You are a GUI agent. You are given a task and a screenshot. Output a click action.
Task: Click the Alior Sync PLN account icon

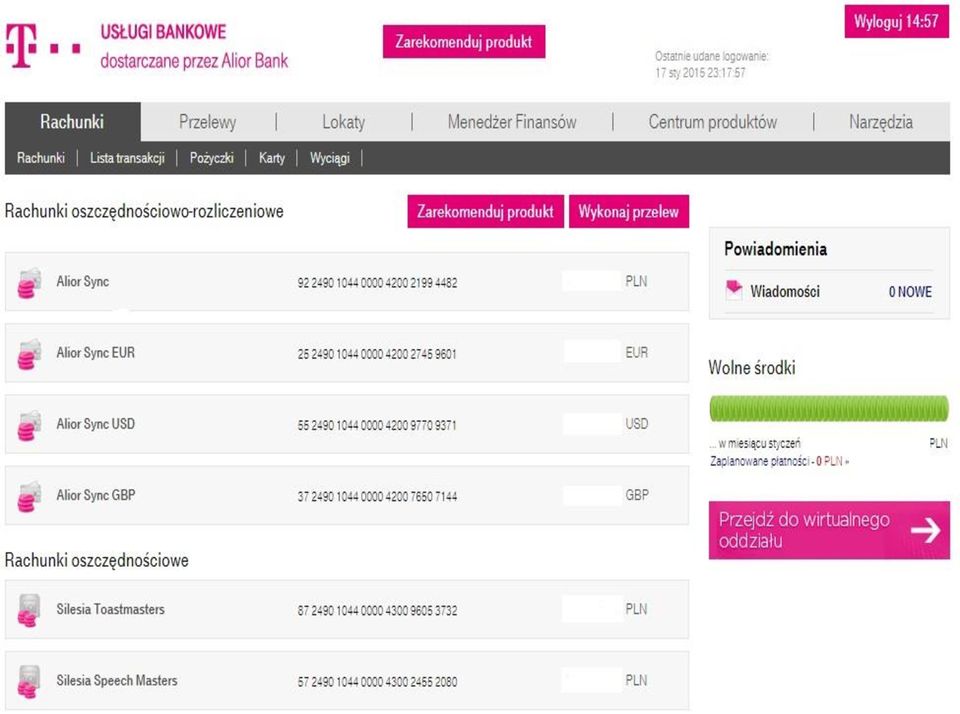(x=29, y=283)
